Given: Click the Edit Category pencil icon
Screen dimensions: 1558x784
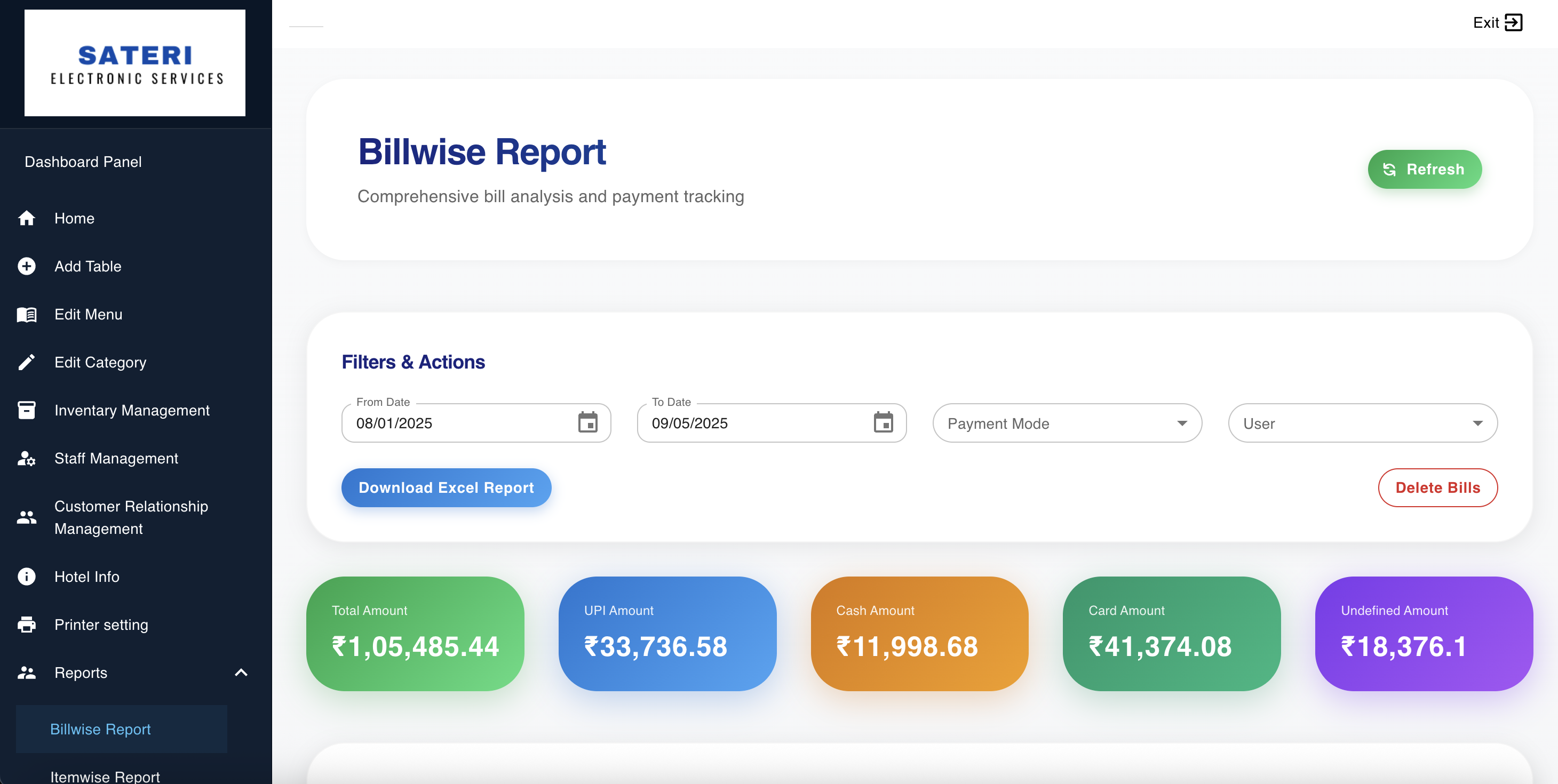Looking at the screenshot, I should coord(27,362).
